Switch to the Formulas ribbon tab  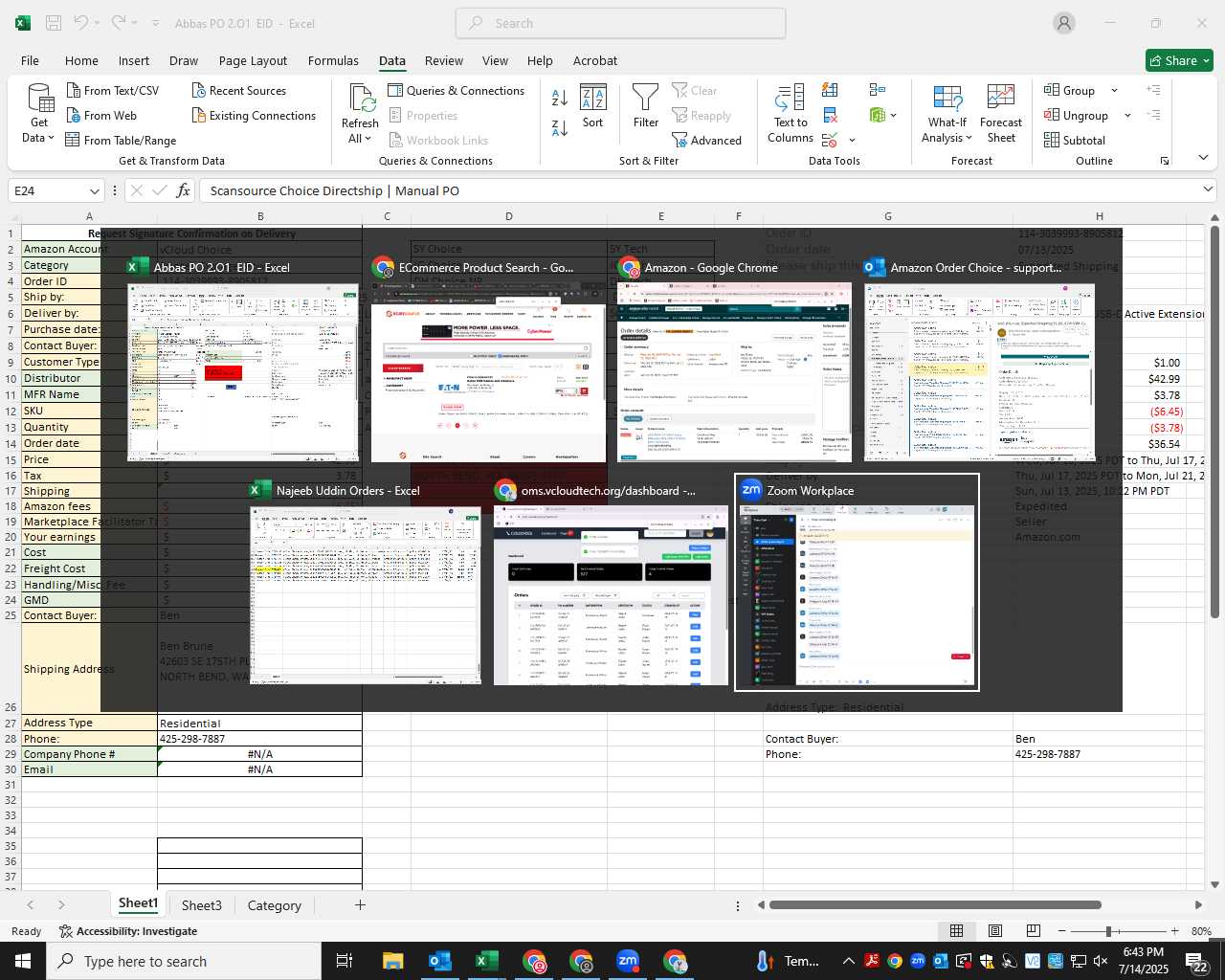pos(333,60)
